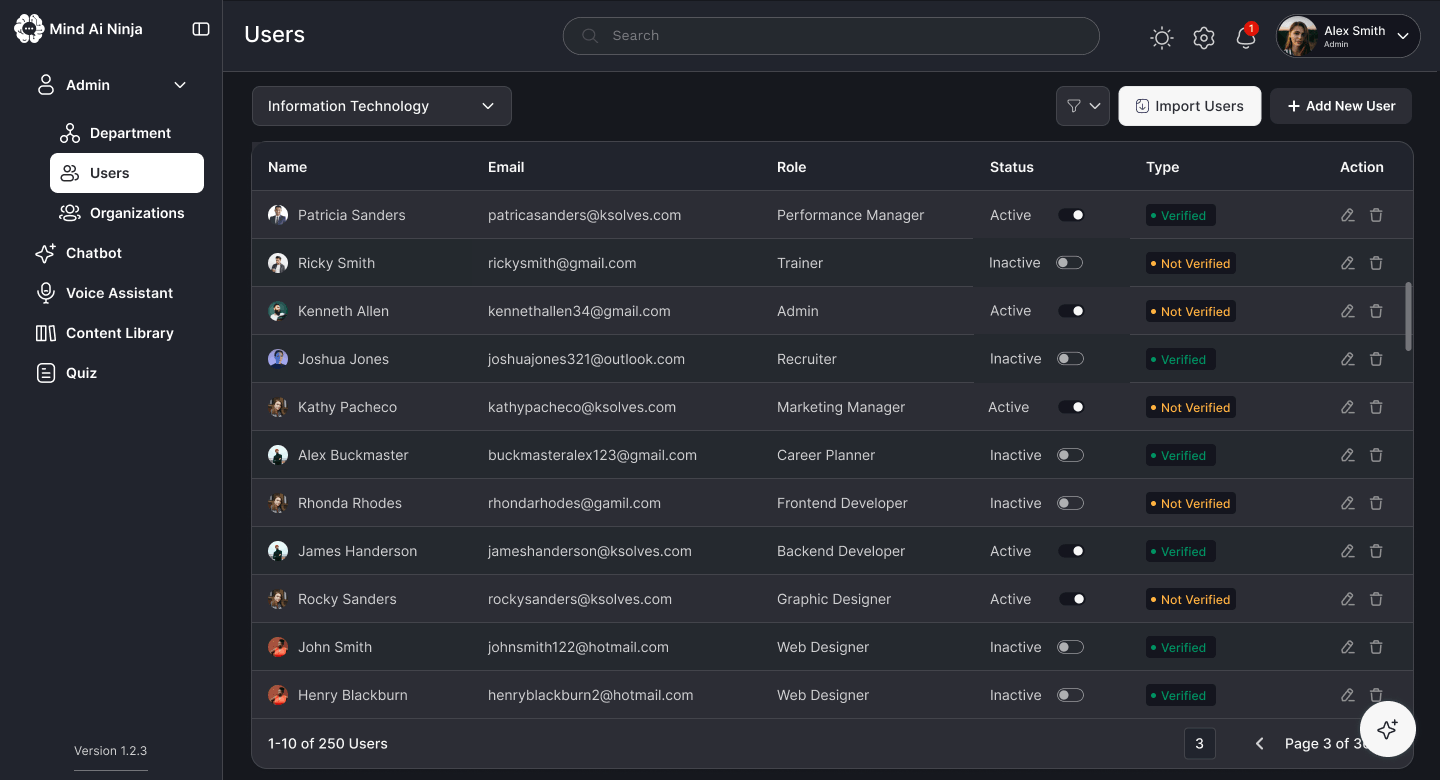Open Department in sidebar

coord(127,133)
